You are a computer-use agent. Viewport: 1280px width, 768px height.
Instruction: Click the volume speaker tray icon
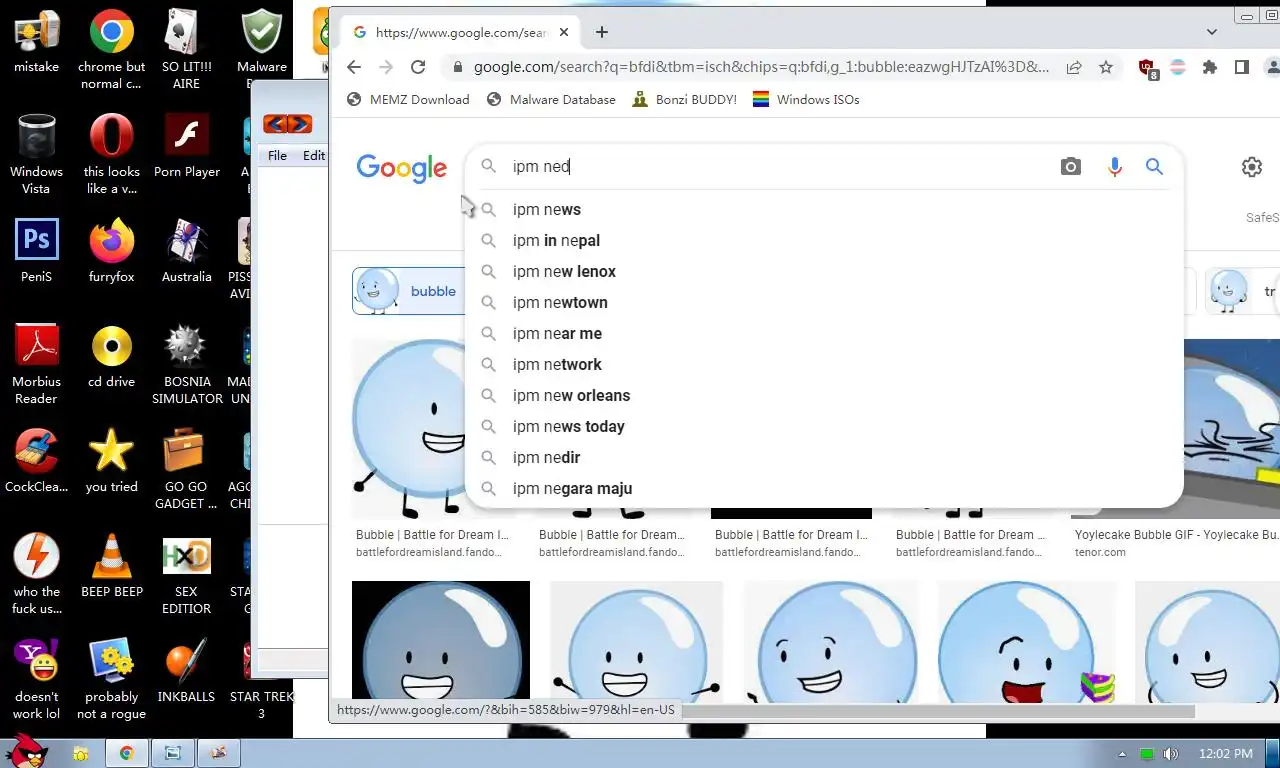1171,754
